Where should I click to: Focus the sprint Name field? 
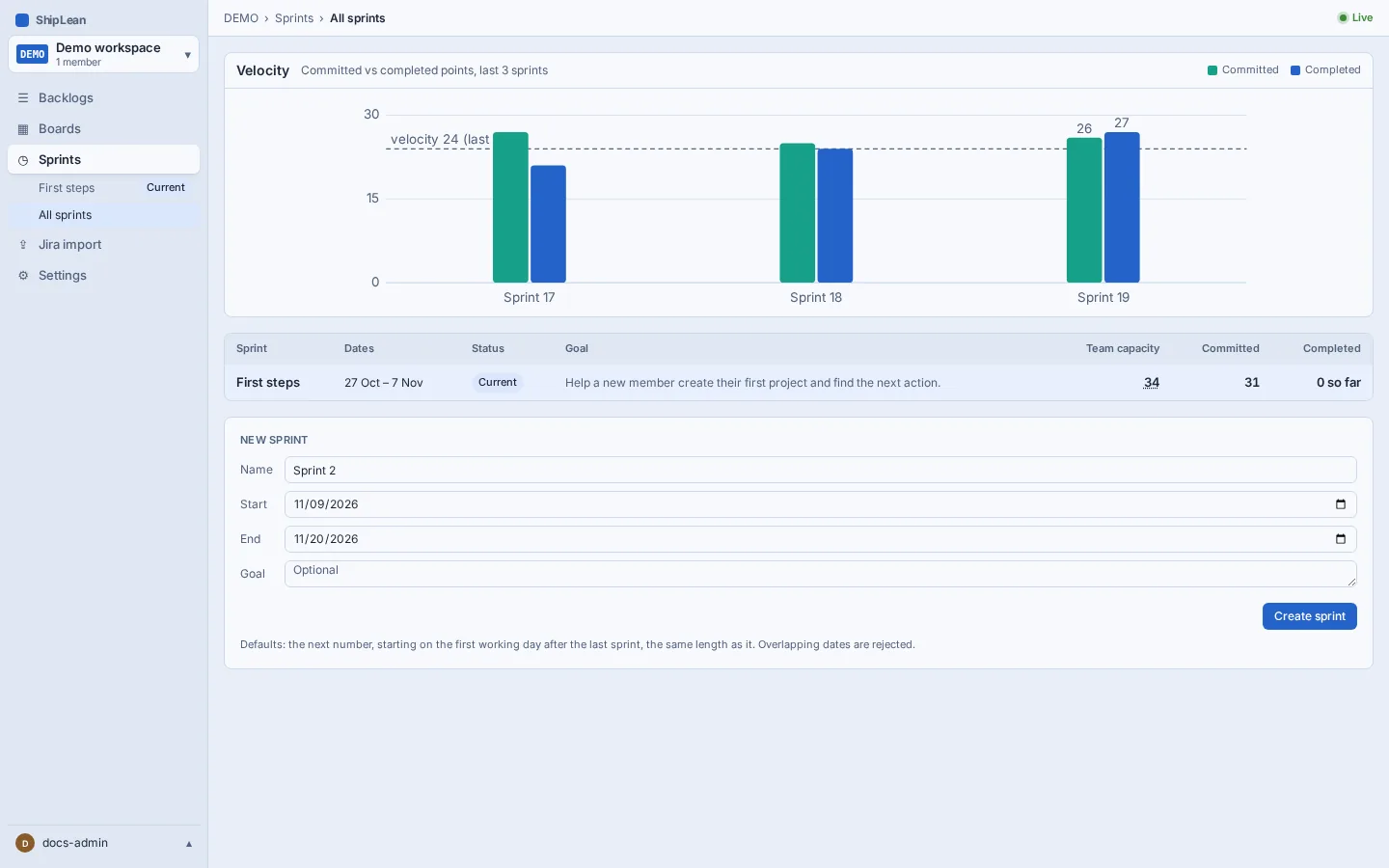coord(820,470)
